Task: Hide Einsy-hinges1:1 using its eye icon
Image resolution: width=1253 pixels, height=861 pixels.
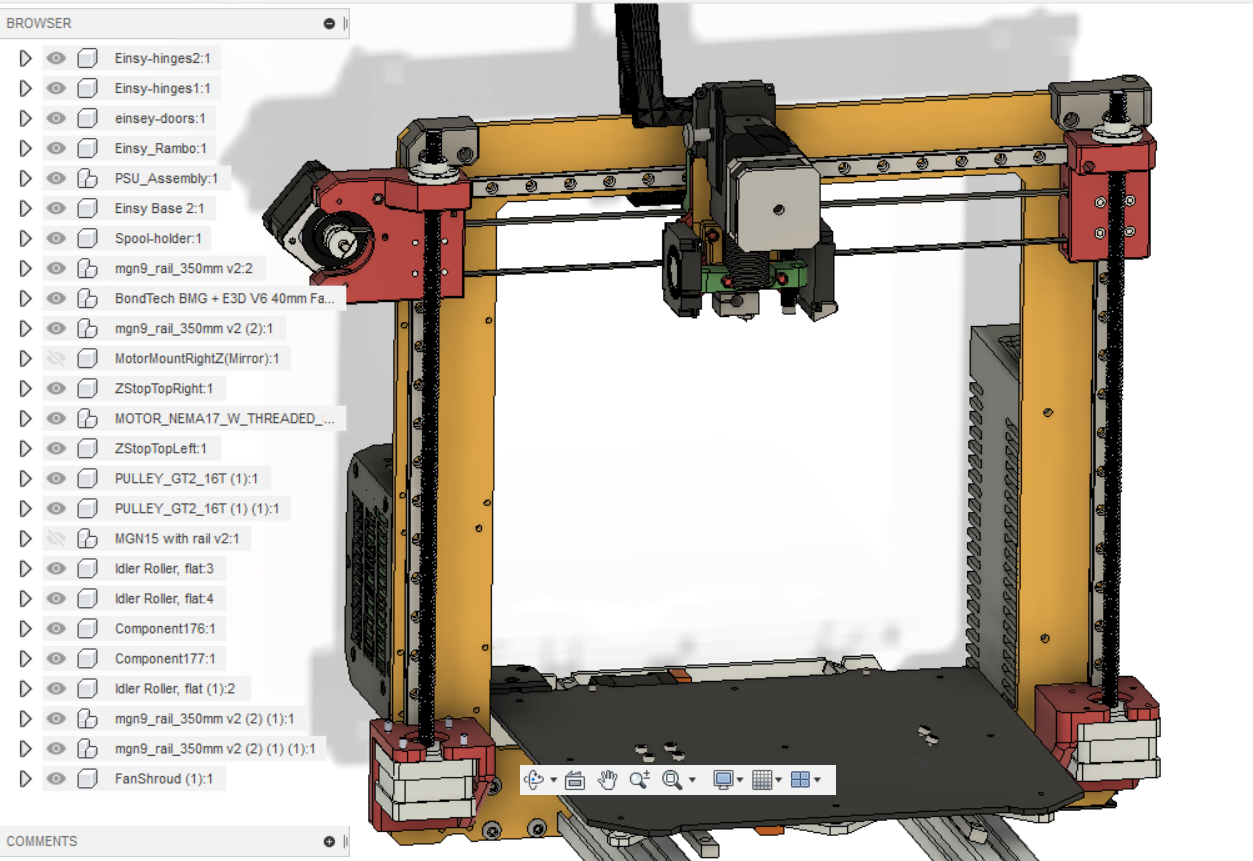Action: (x=56, y=88)
